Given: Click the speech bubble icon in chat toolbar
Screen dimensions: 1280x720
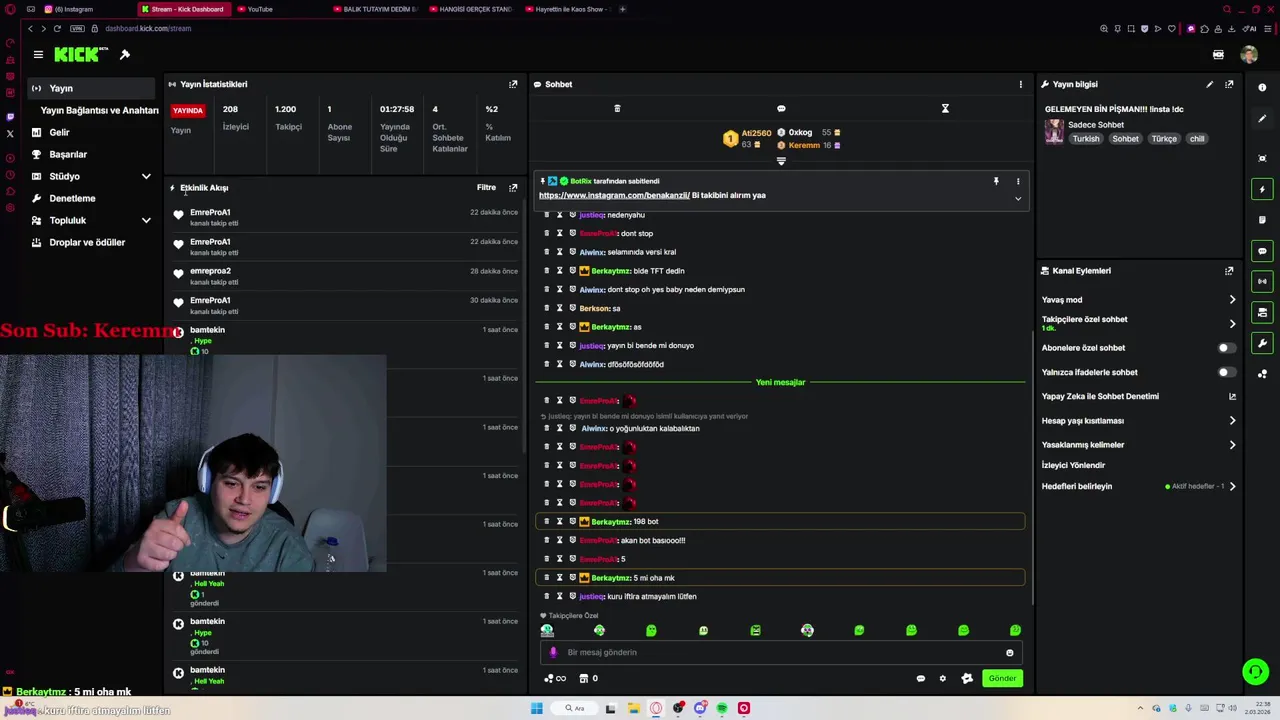Looking at the screenshot, I should 781,108.
